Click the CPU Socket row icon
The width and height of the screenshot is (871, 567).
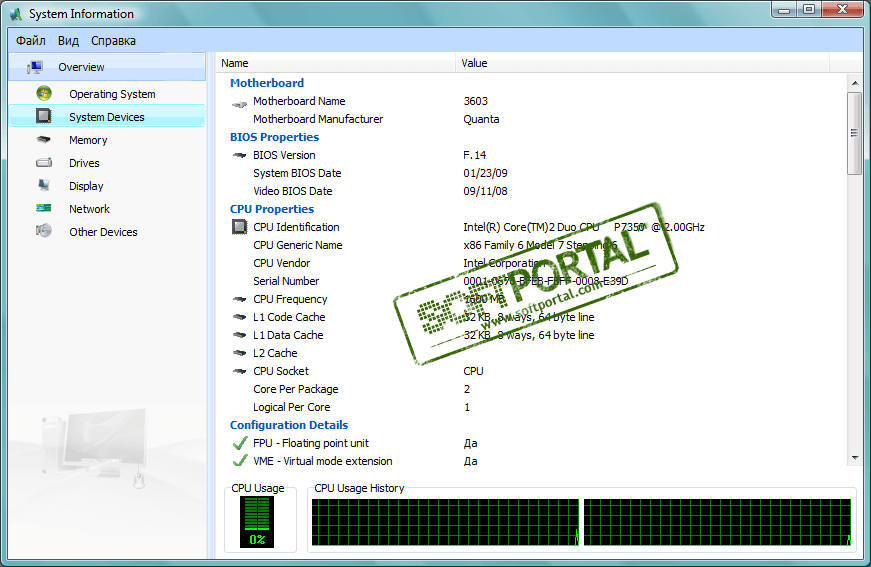click(239, 371)
